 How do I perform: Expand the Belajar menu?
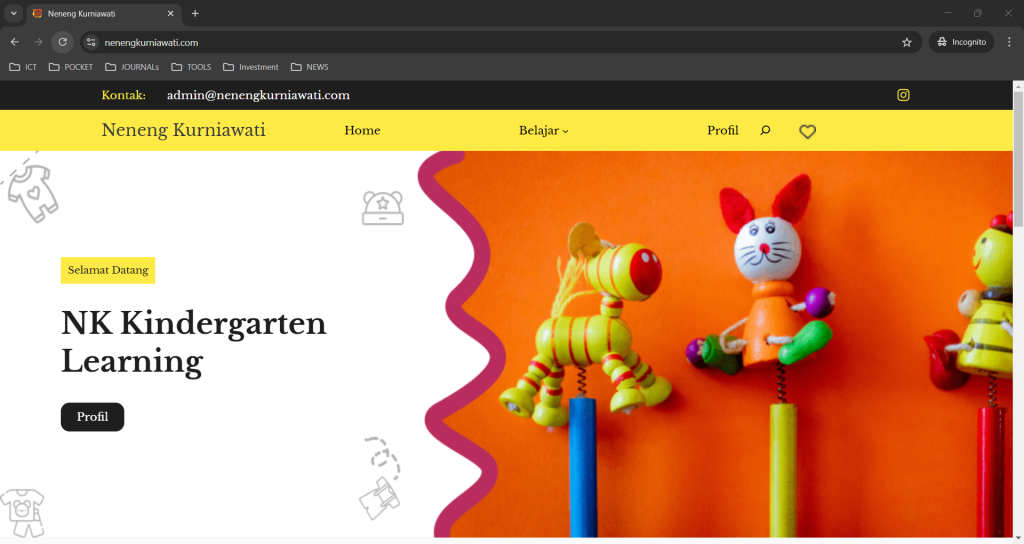tap(543, 131)
